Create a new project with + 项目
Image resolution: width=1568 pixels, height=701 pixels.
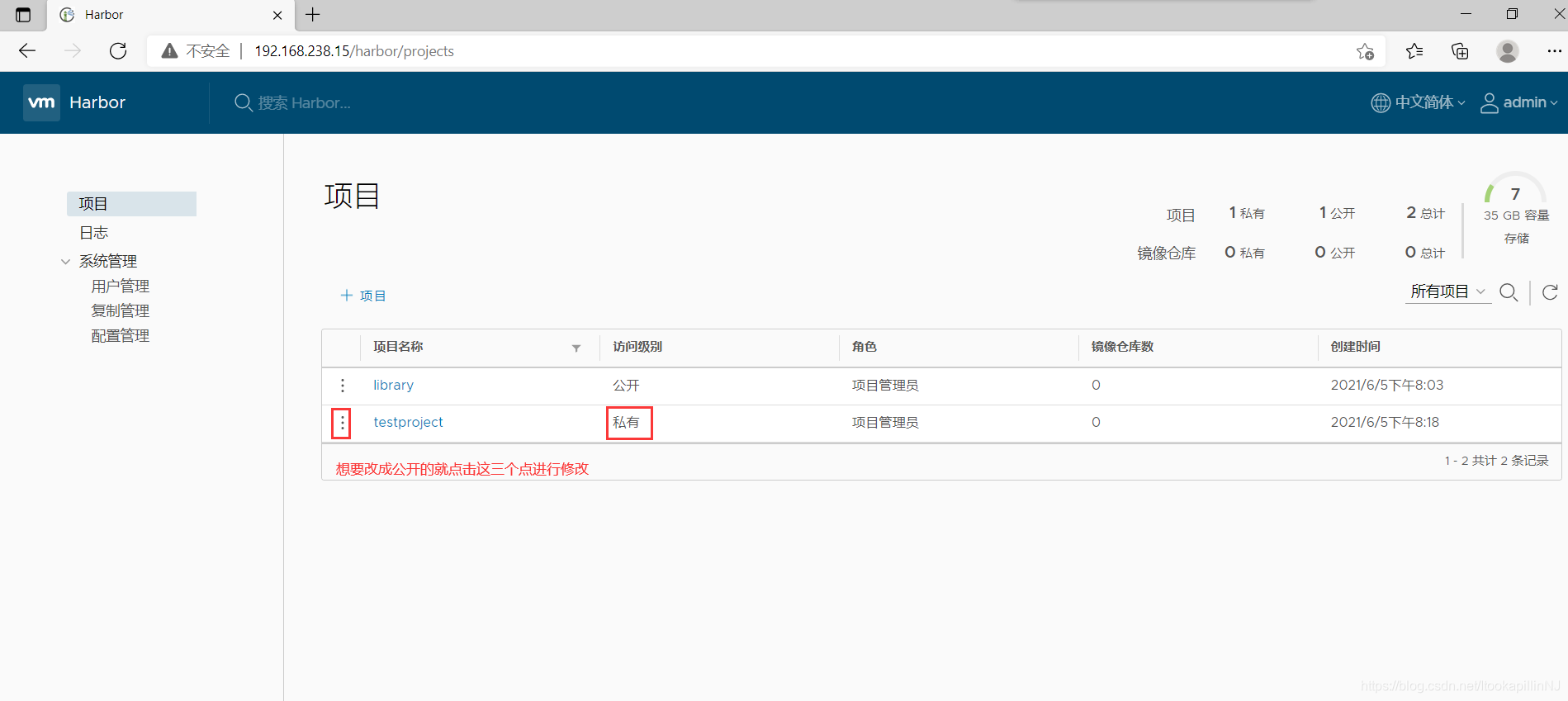[x=363, y=296]
